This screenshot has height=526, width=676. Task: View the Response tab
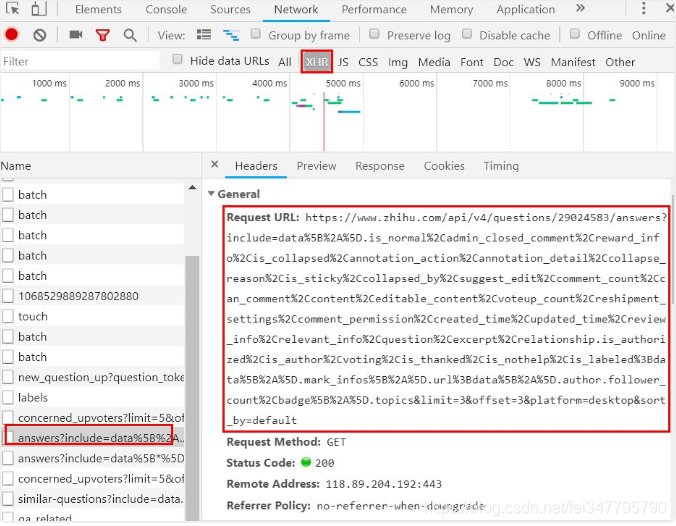point(380,166)
